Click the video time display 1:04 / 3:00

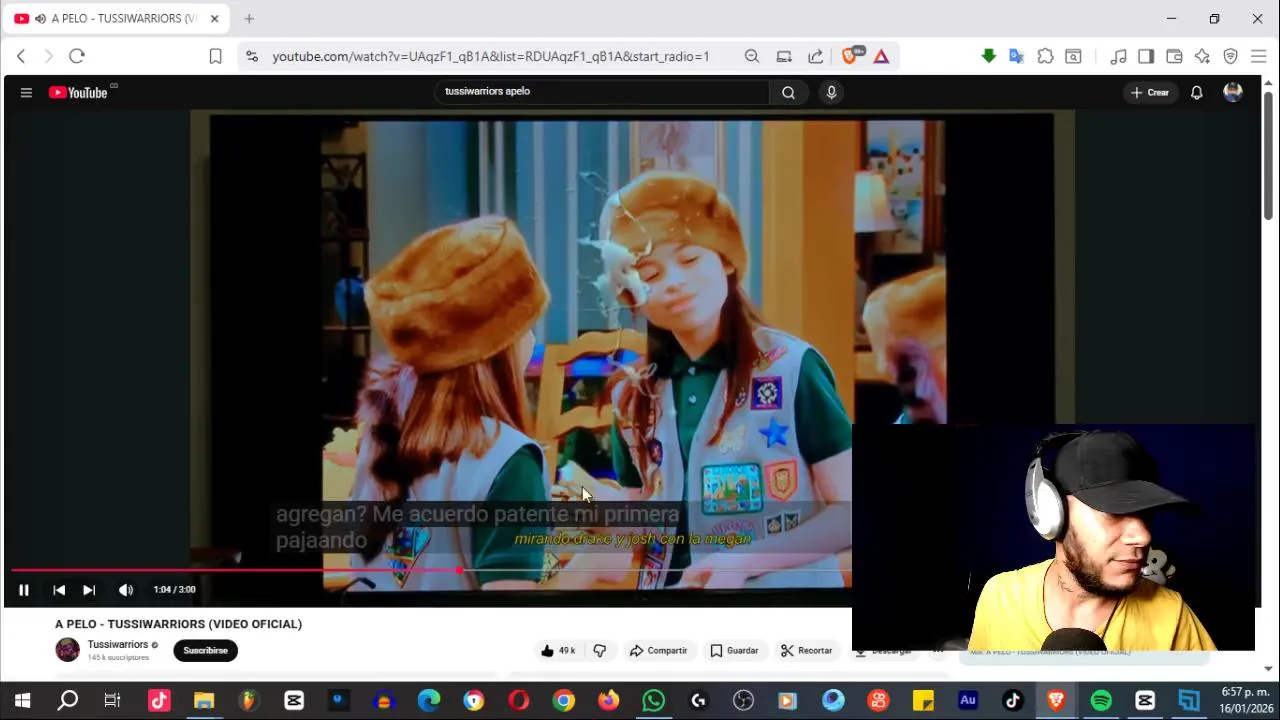coord(174,590)
